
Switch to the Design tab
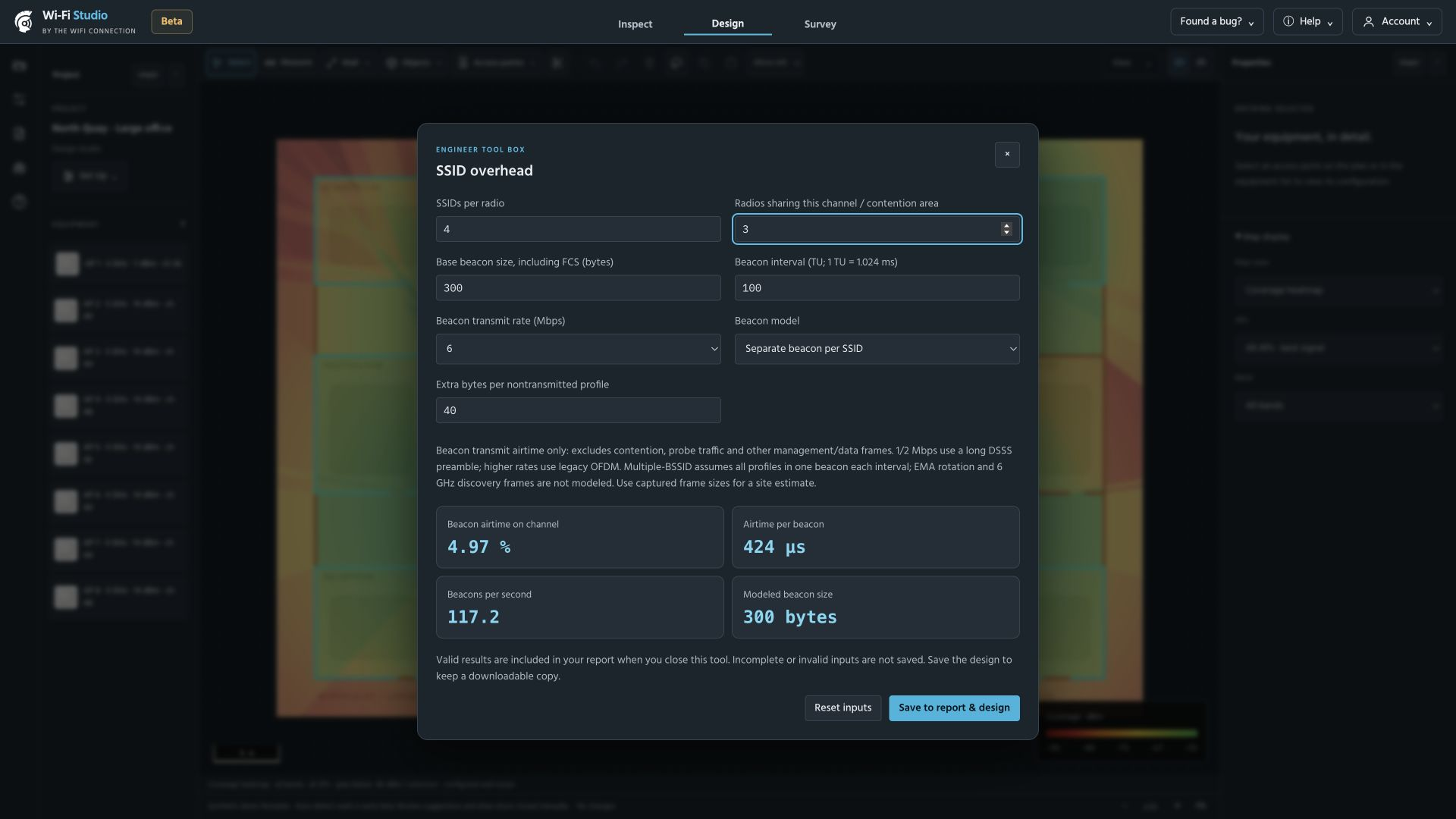click(x=727, y=24)
